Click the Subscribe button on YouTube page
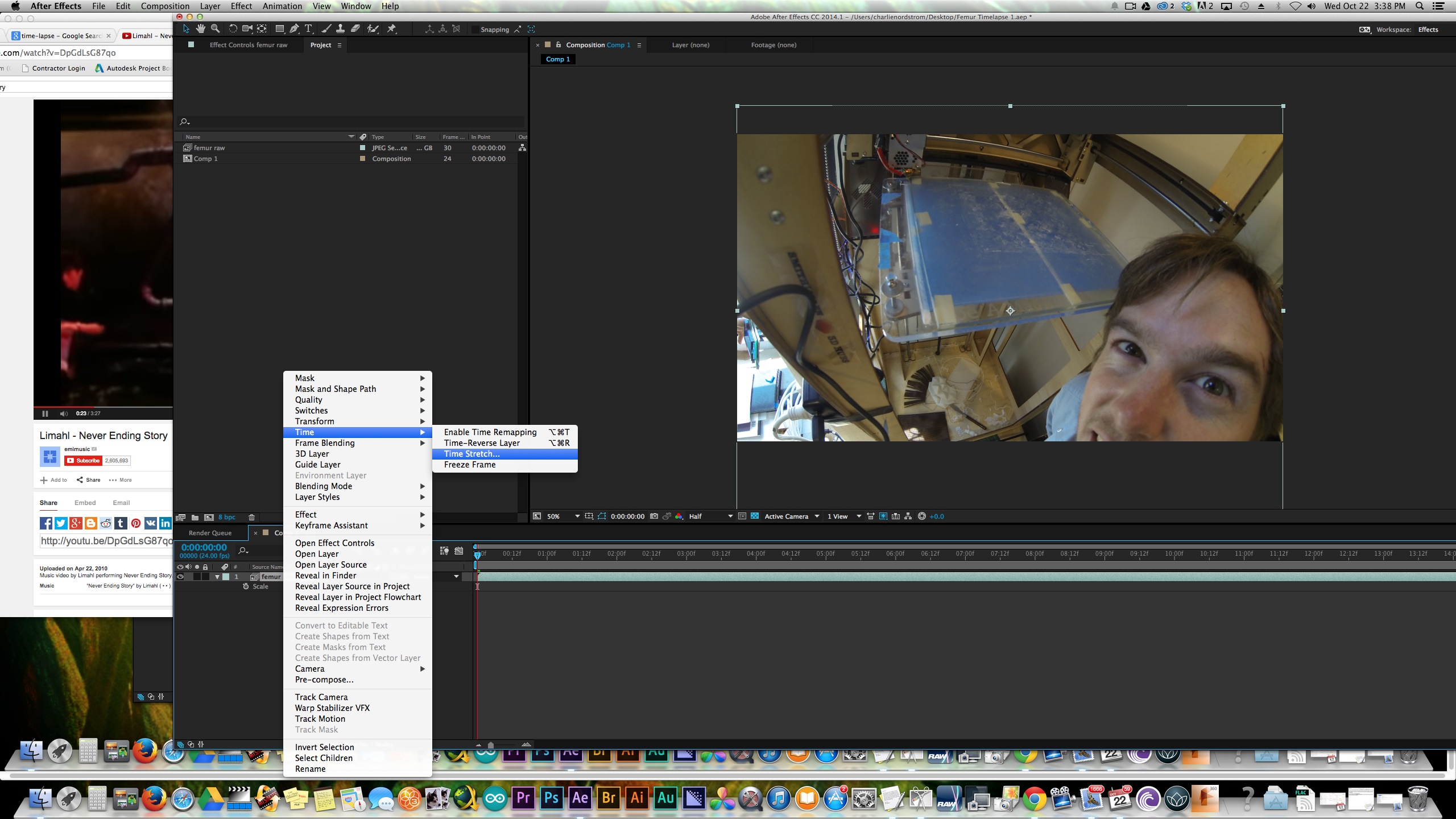The image size is (1456, 819). coord(83,461)
